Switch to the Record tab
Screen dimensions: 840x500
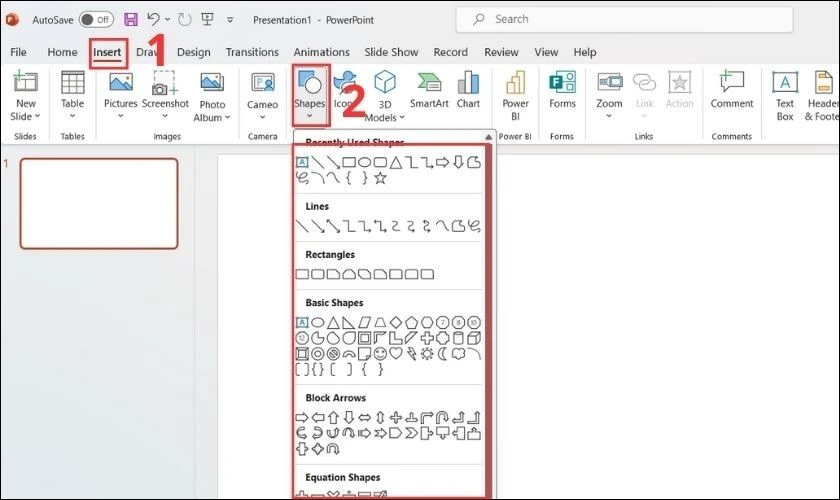[451, 52]
